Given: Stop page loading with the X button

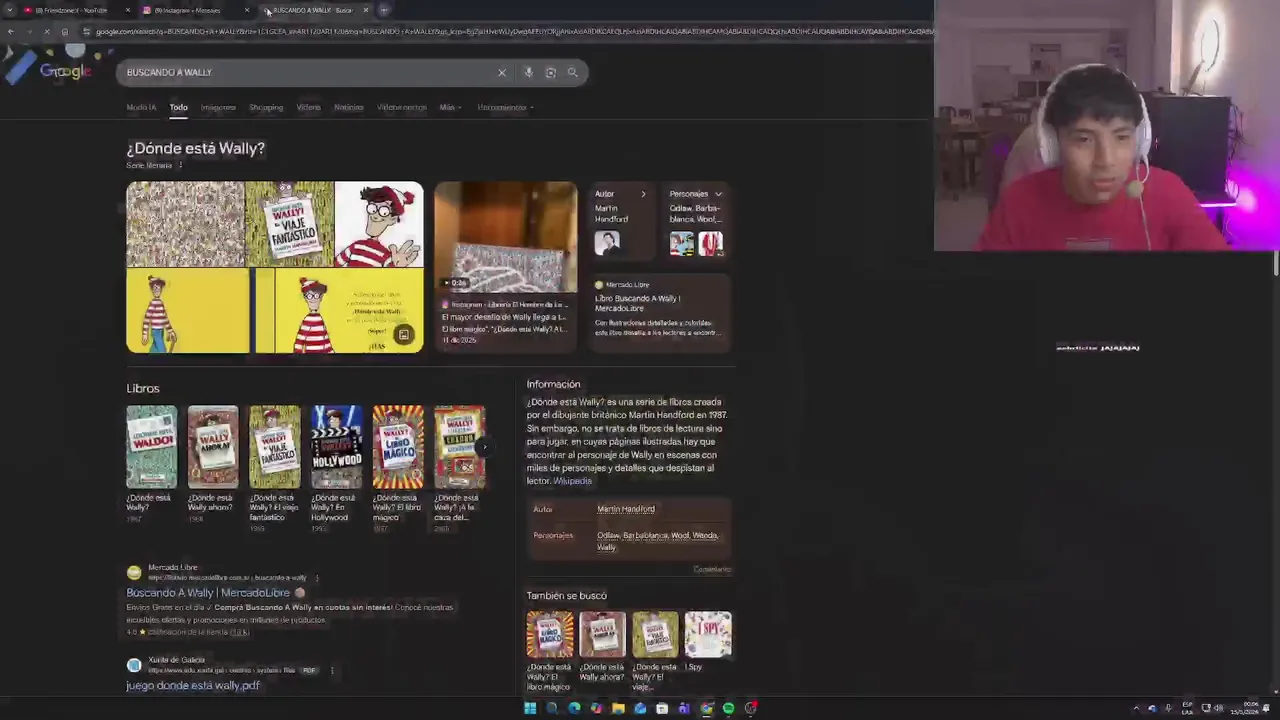Looking at the screenshot, I should pyautogui.click(x=46, y=31).
